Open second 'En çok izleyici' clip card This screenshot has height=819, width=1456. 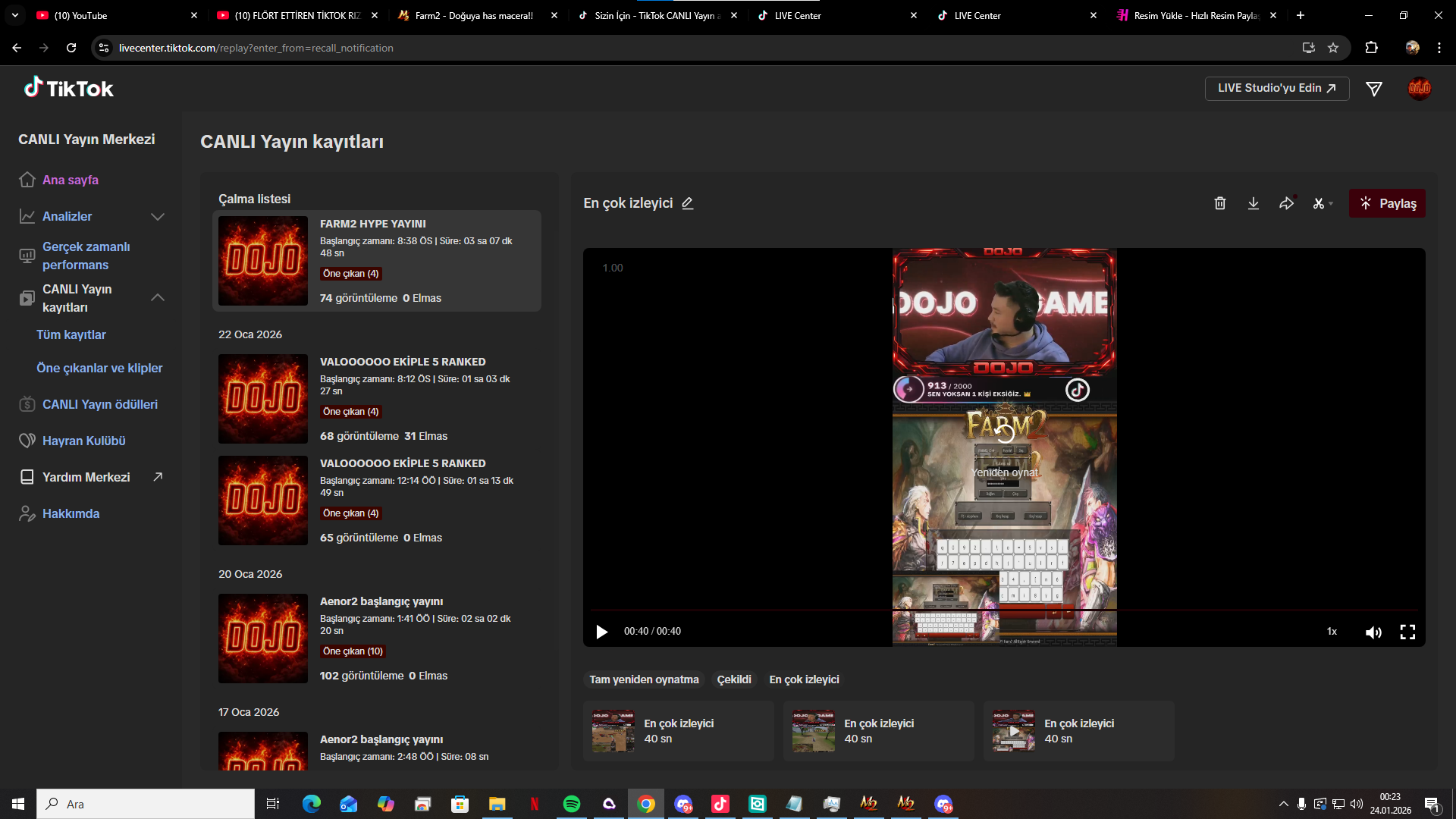[879, 731]
